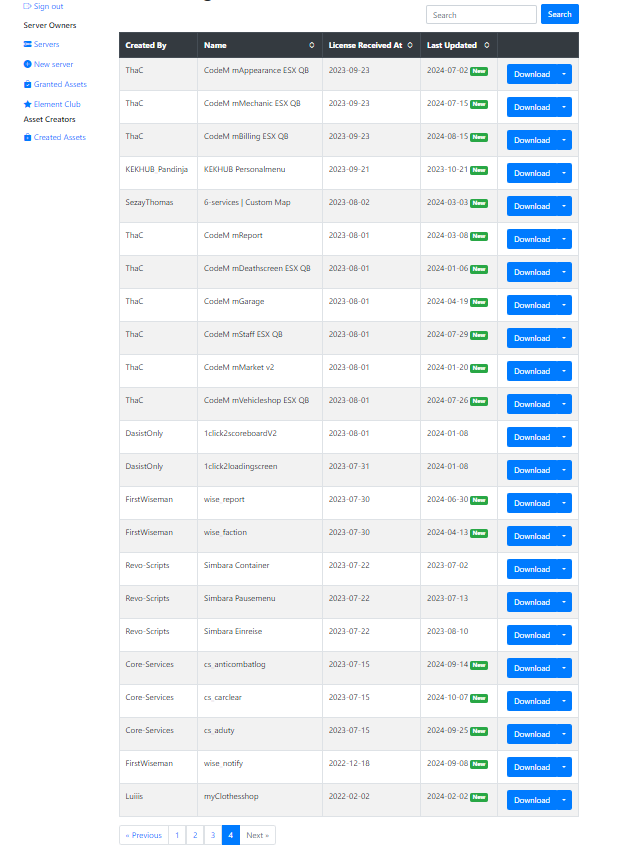Image resolution: width=633 pixels, height=861 pixels.
Task: Open download dropdown arrow for CodeM mBilling
Action: pyautogui.click(x=564, y=140)
